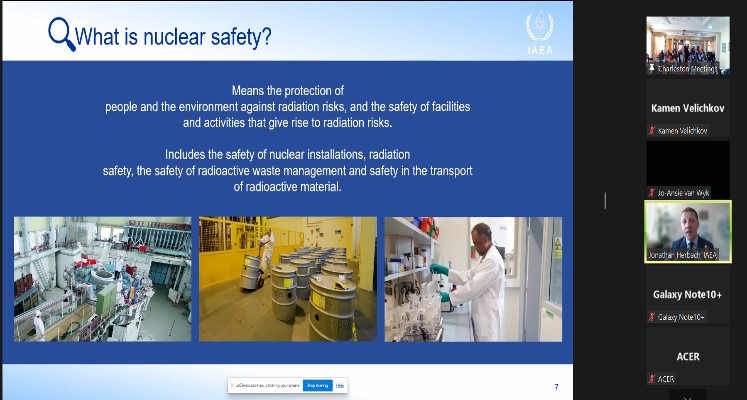Screen dimensions: 747x400
Task: Select the Jonathan Herbach speaker video tile
Action: tap(687, 231)
